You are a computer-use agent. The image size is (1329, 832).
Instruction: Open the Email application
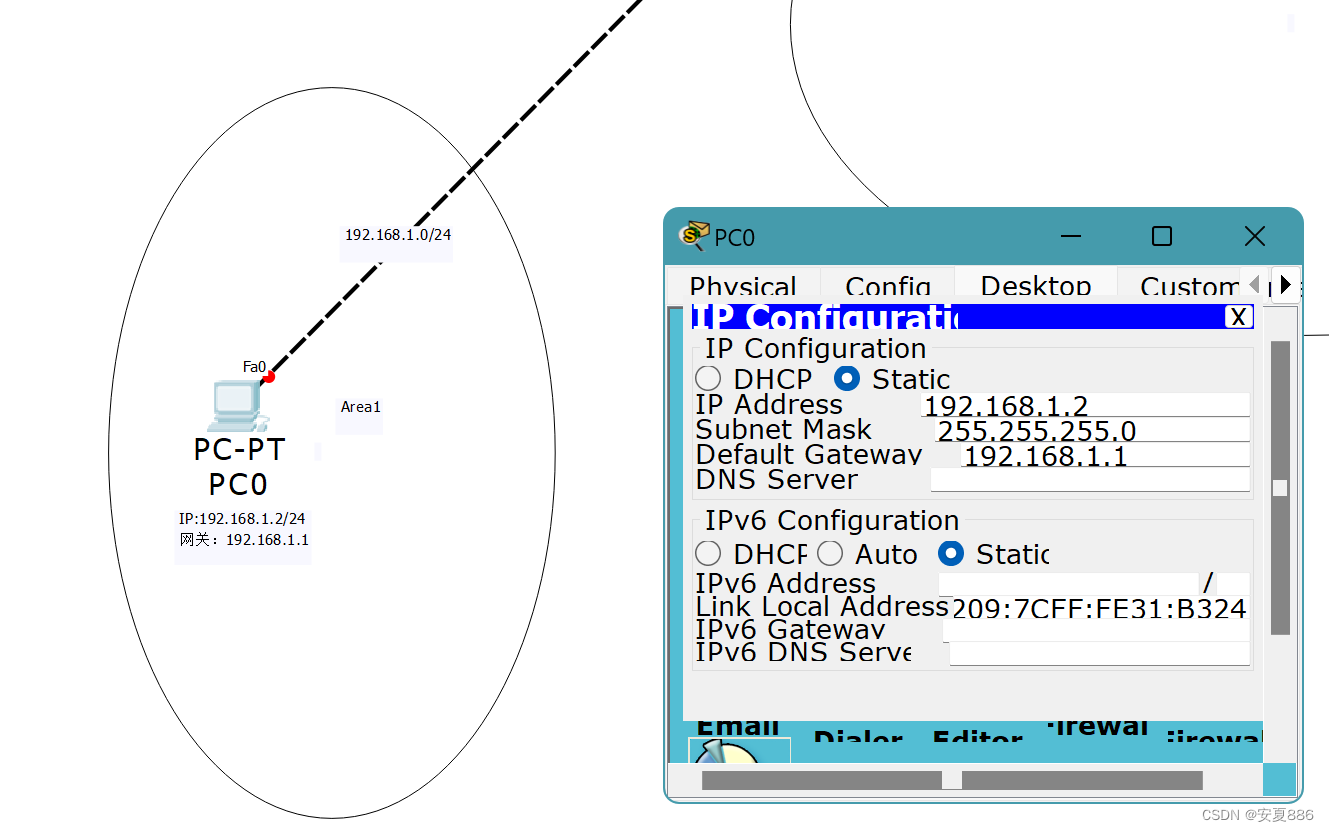(x=737, y=725)
